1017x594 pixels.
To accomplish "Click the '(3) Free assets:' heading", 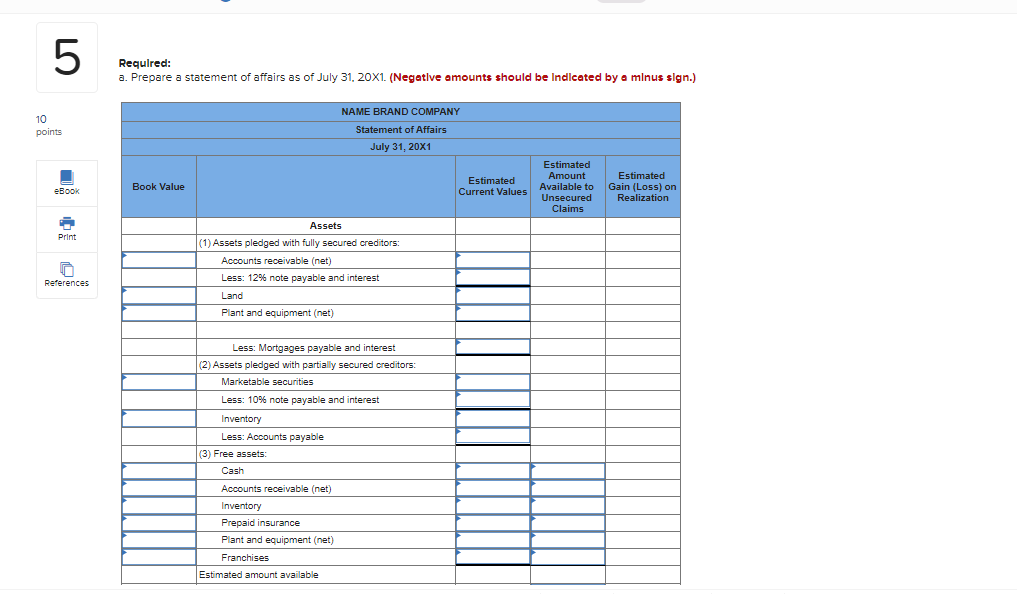I will click(233, 453).
